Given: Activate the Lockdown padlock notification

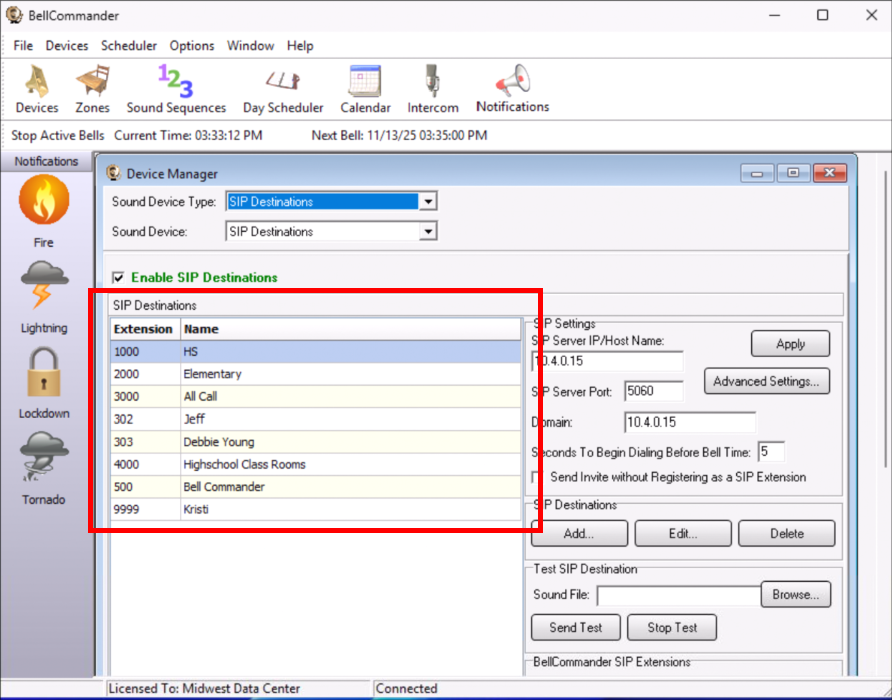Looking at the screenshot, I should point(44,372).
